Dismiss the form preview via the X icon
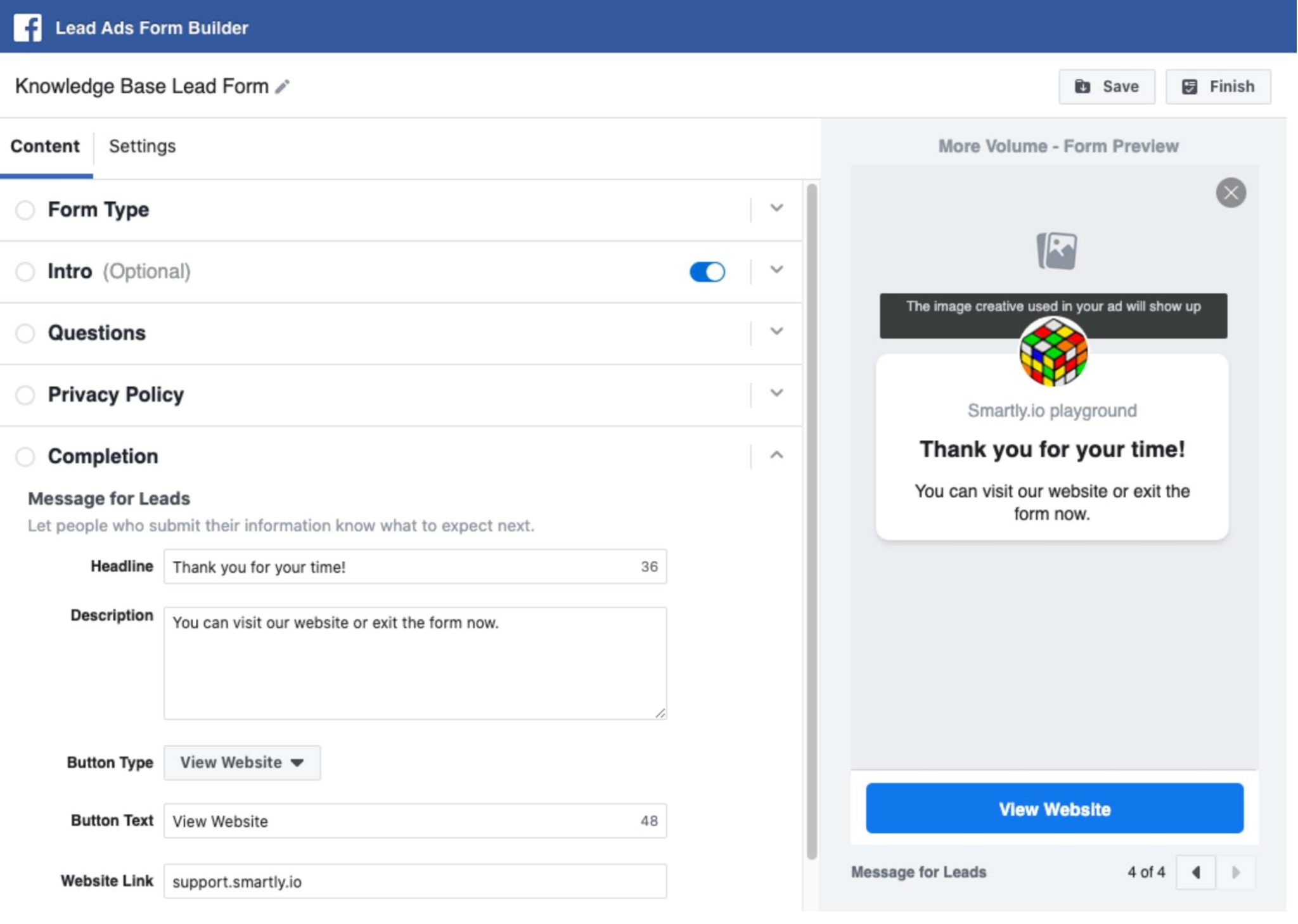 tap(1229, 192)
